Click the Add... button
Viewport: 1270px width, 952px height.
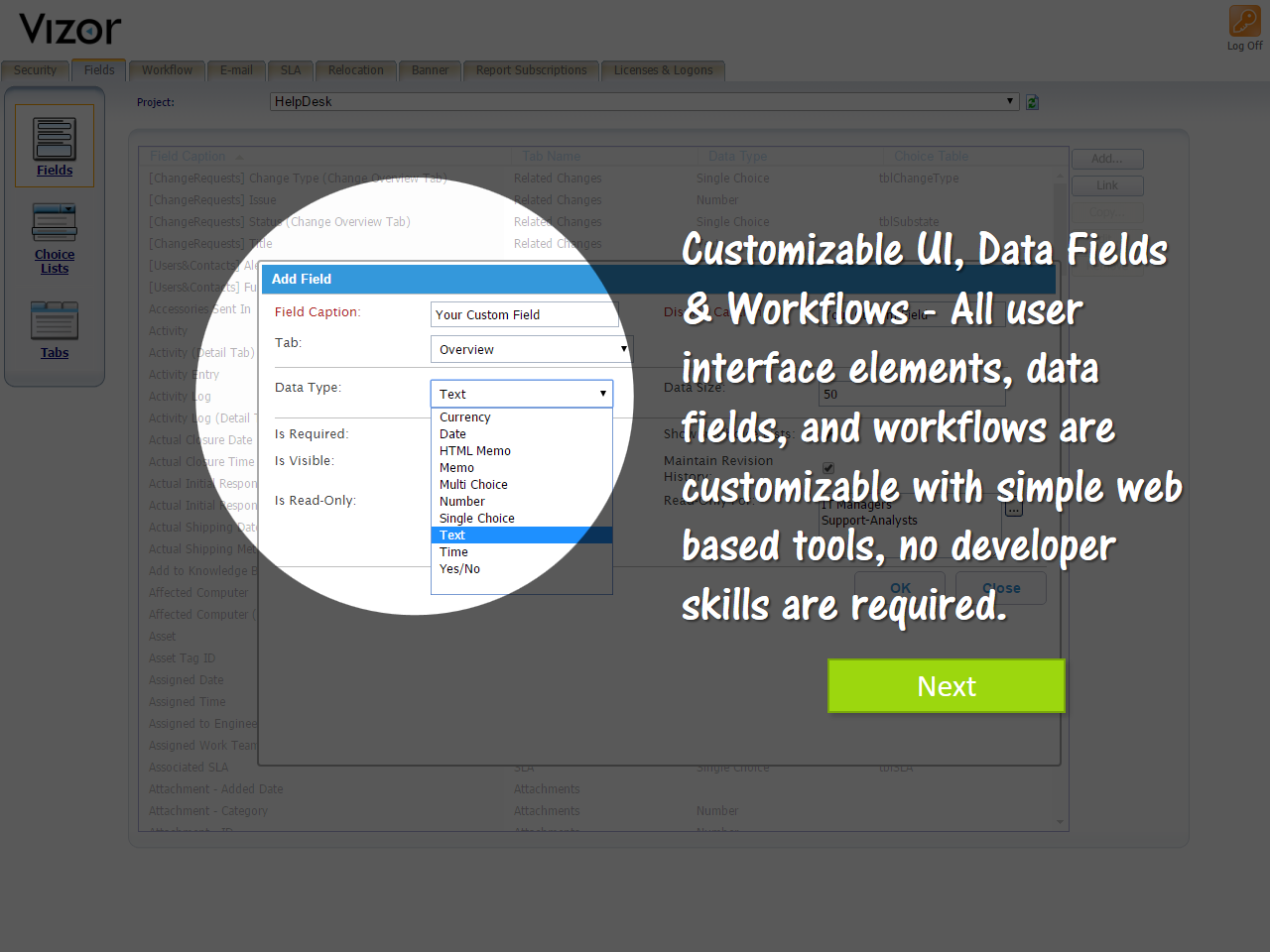pyautogui.click(x=1107, y=159)
